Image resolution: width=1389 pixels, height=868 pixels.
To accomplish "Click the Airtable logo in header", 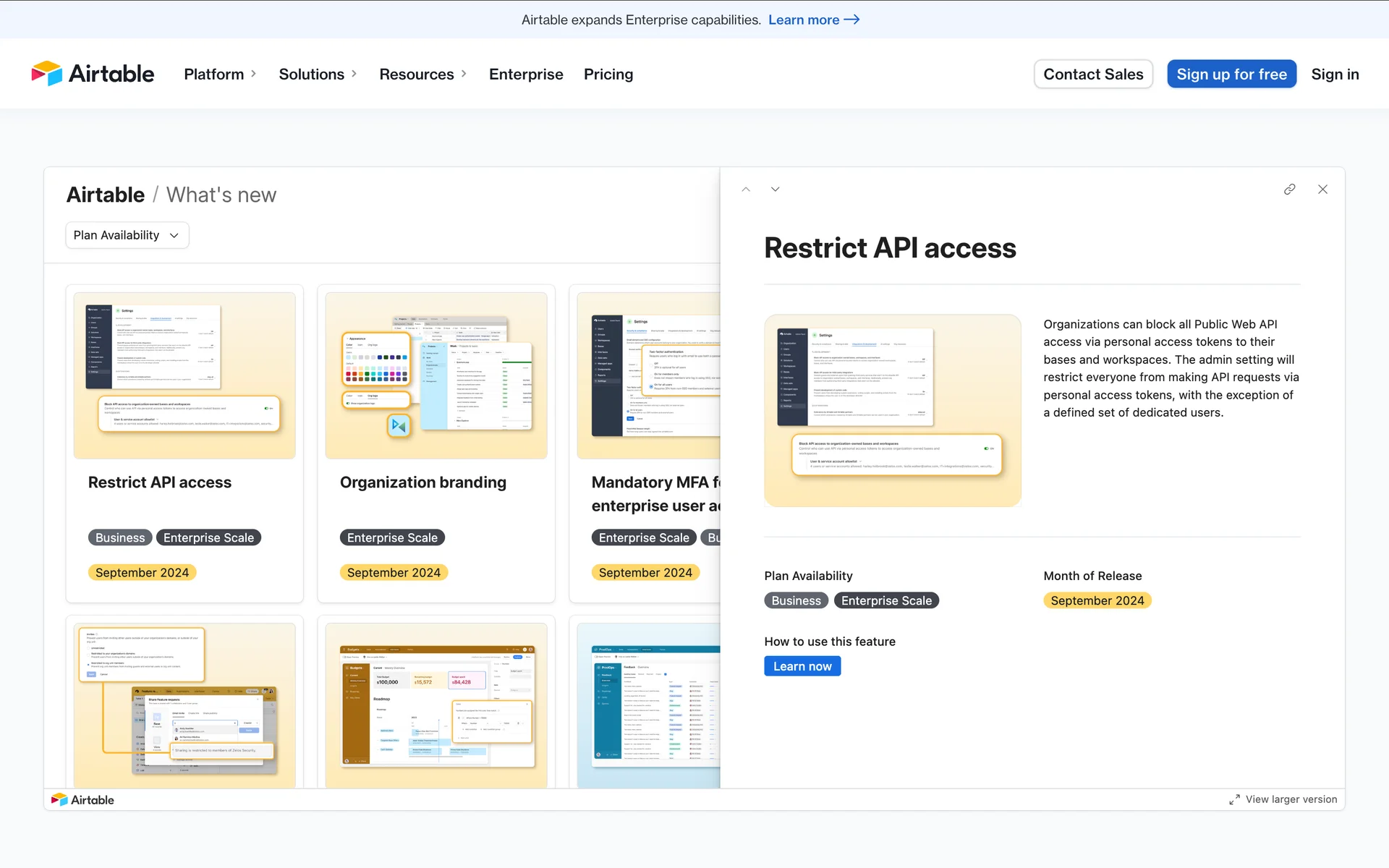I will coord(93,74).
